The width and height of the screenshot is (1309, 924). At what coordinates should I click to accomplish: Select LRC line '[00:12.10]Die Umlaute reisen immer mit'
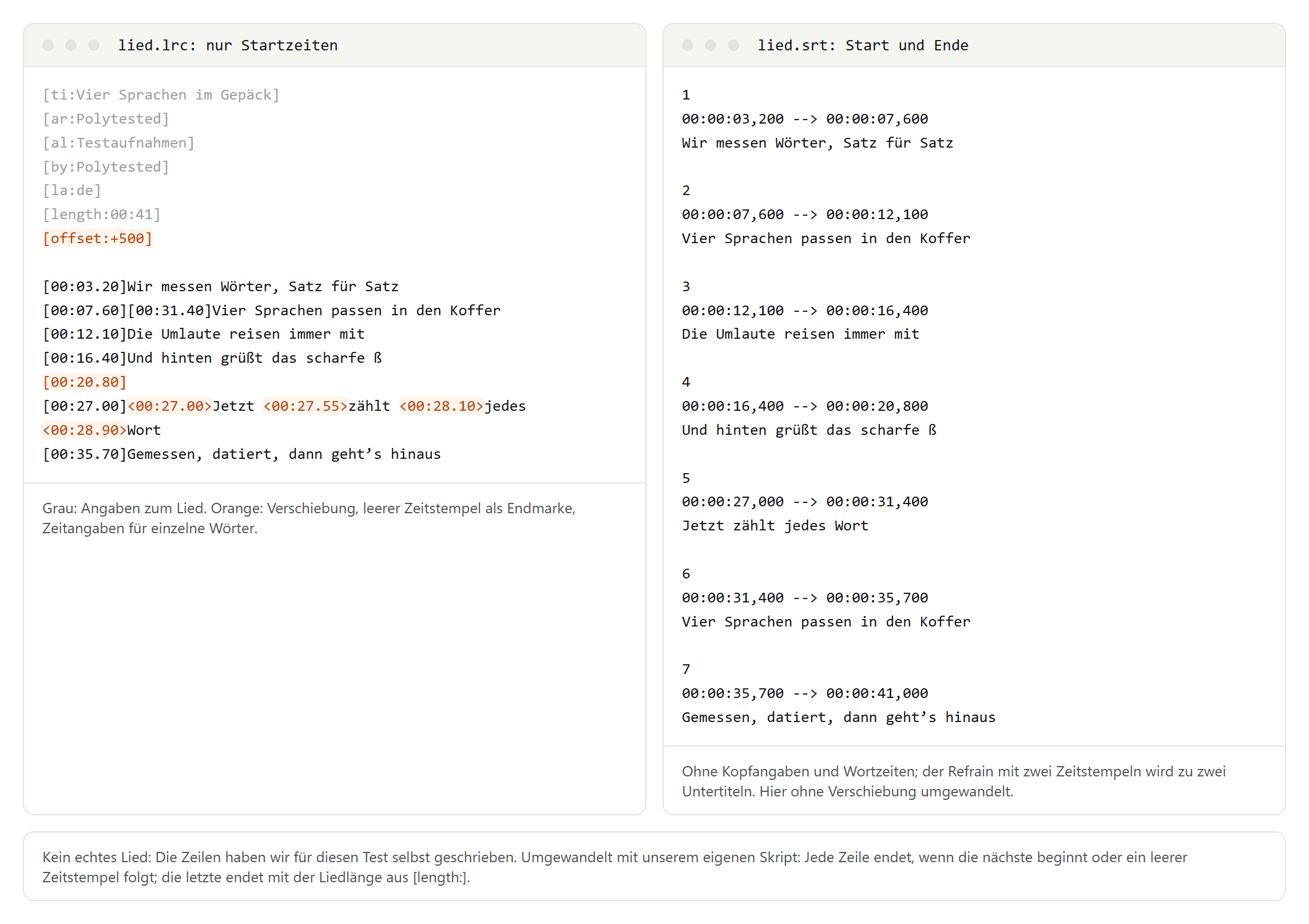pos(203,334)
